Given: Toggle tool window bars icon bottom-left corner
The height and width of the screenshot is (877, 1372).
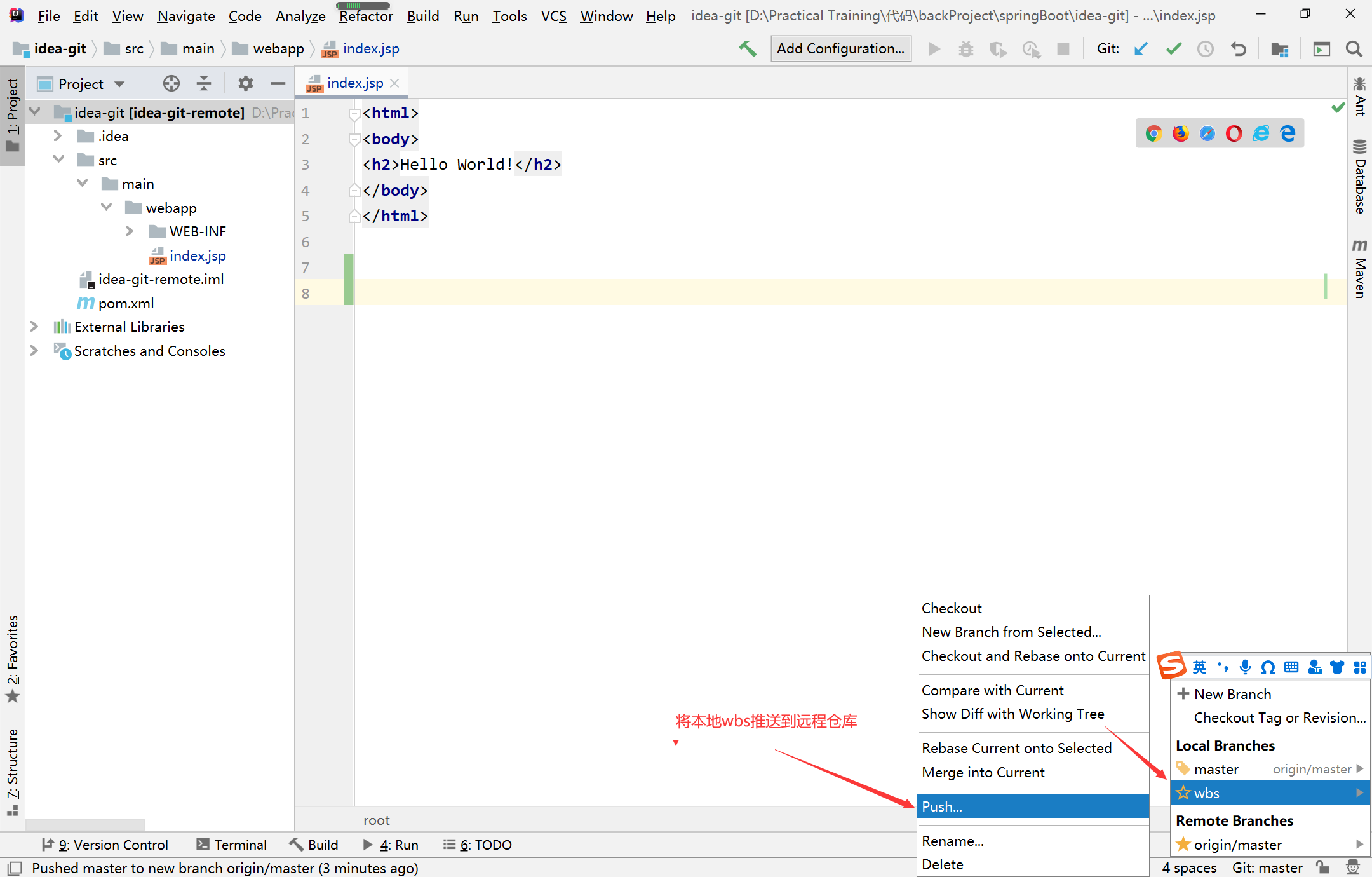Looking at the screenshot, I should tap(15, 868).
